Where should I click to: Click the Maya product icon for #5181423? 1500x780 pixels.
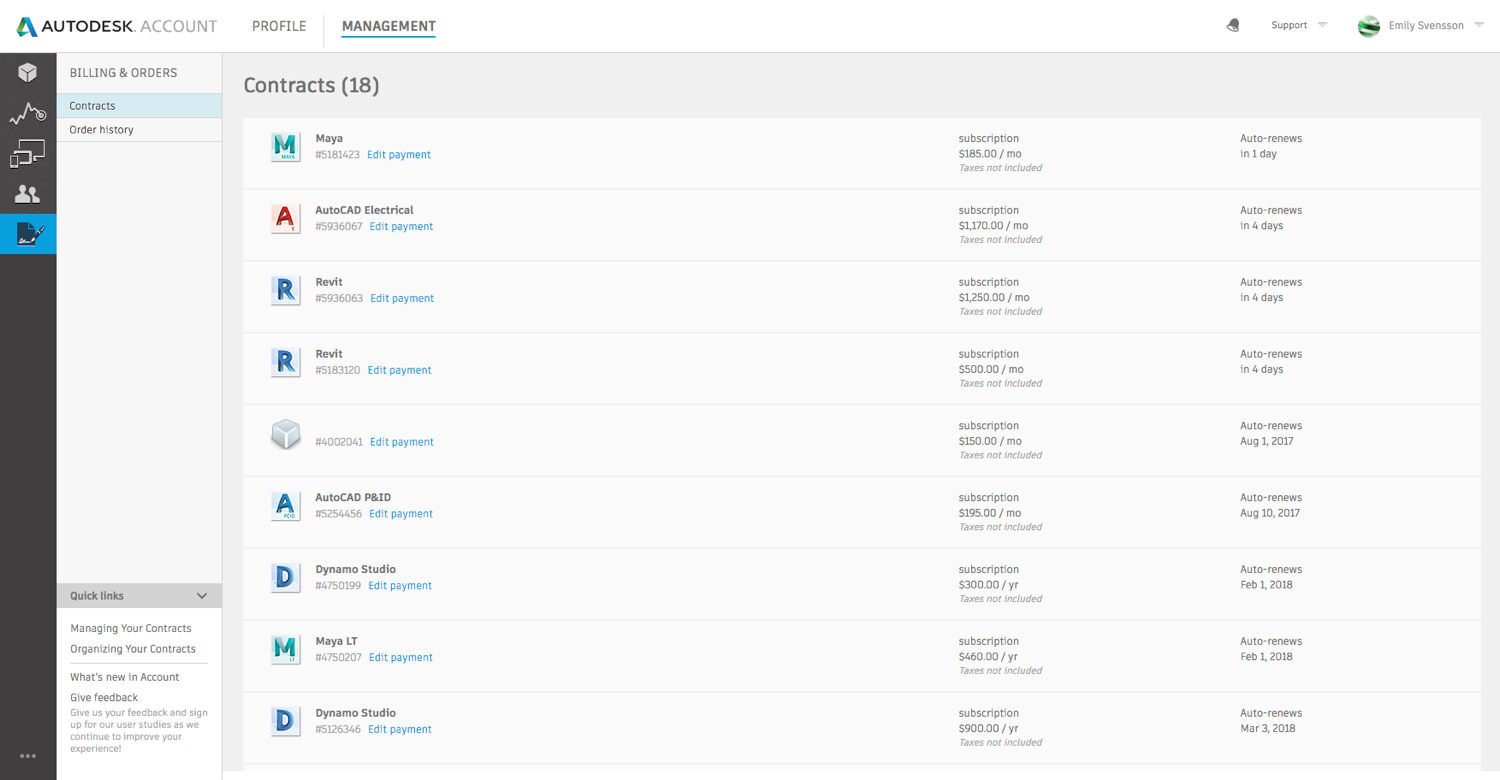[285, 146]
